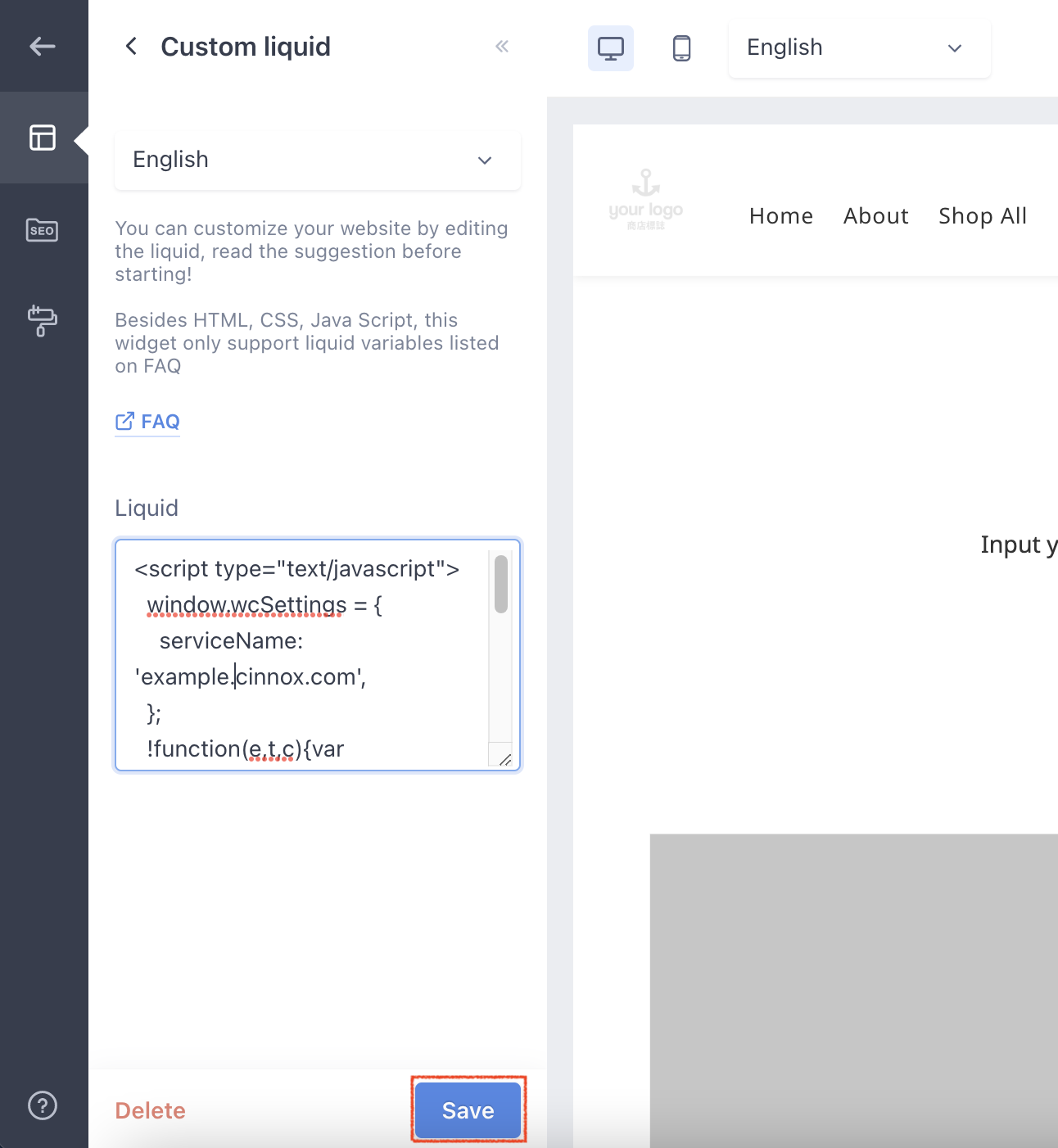Select the Home menu item in the preview
The width and height of the screenshot is (1058, 1148).
click(x=781, y=216)
